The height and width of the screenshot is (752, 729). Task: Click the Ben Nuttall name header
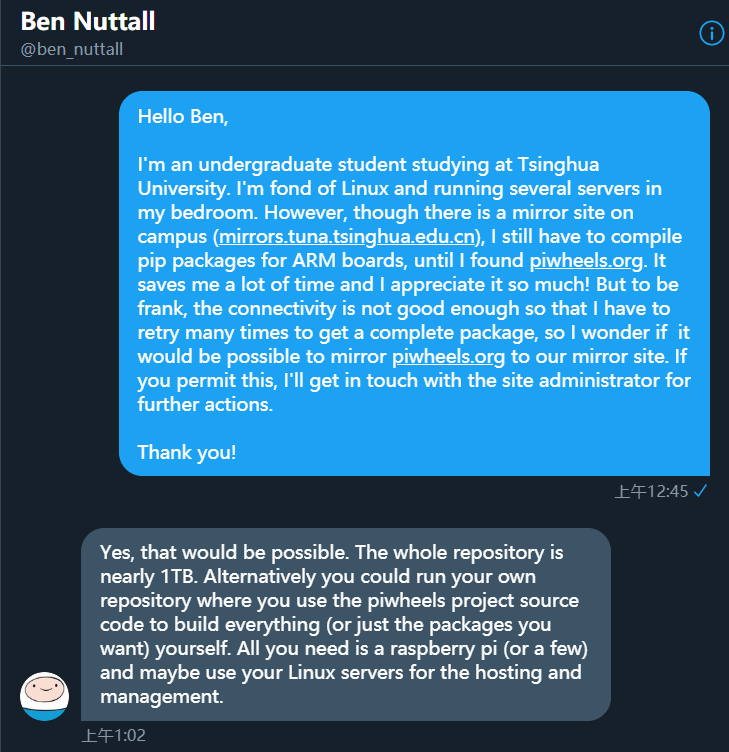[88, 21]
